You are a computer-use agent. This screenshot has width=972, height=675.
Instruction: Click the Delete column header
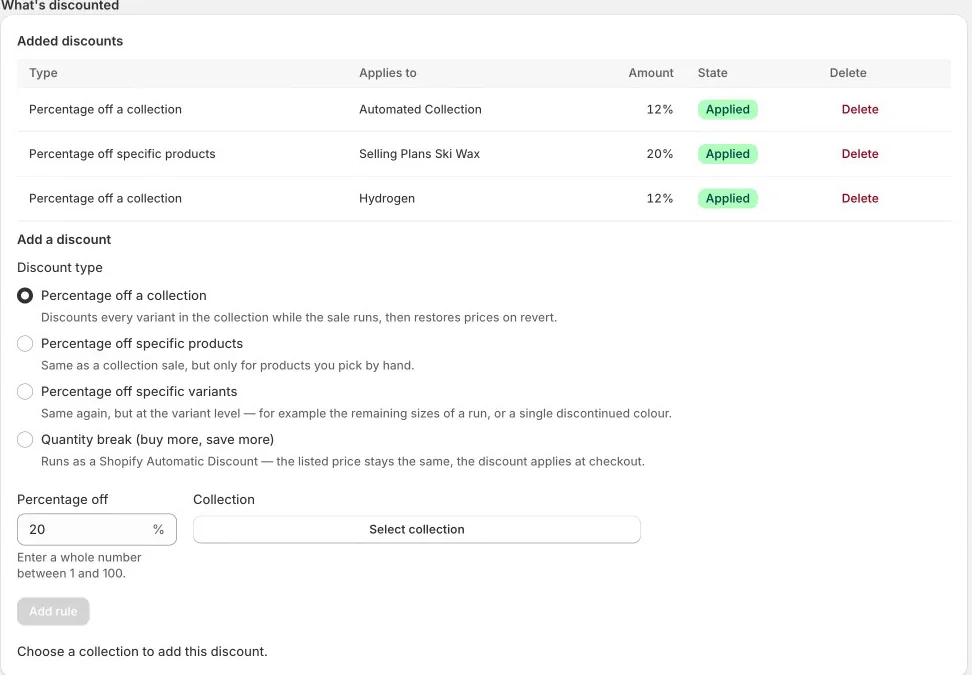tap(848, 73)
